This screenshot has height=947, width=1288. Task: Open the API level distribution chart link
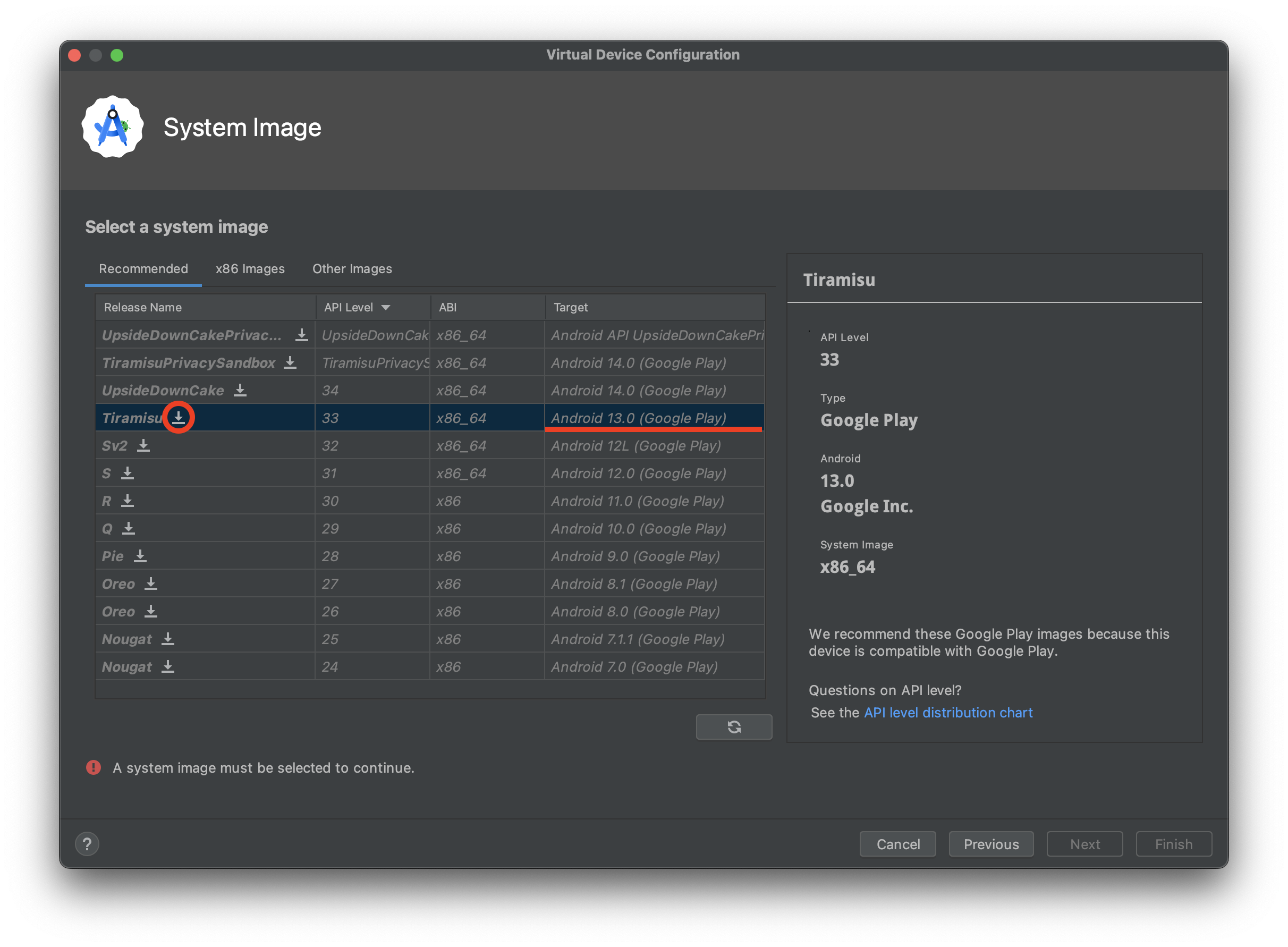[x=947, y=713]
